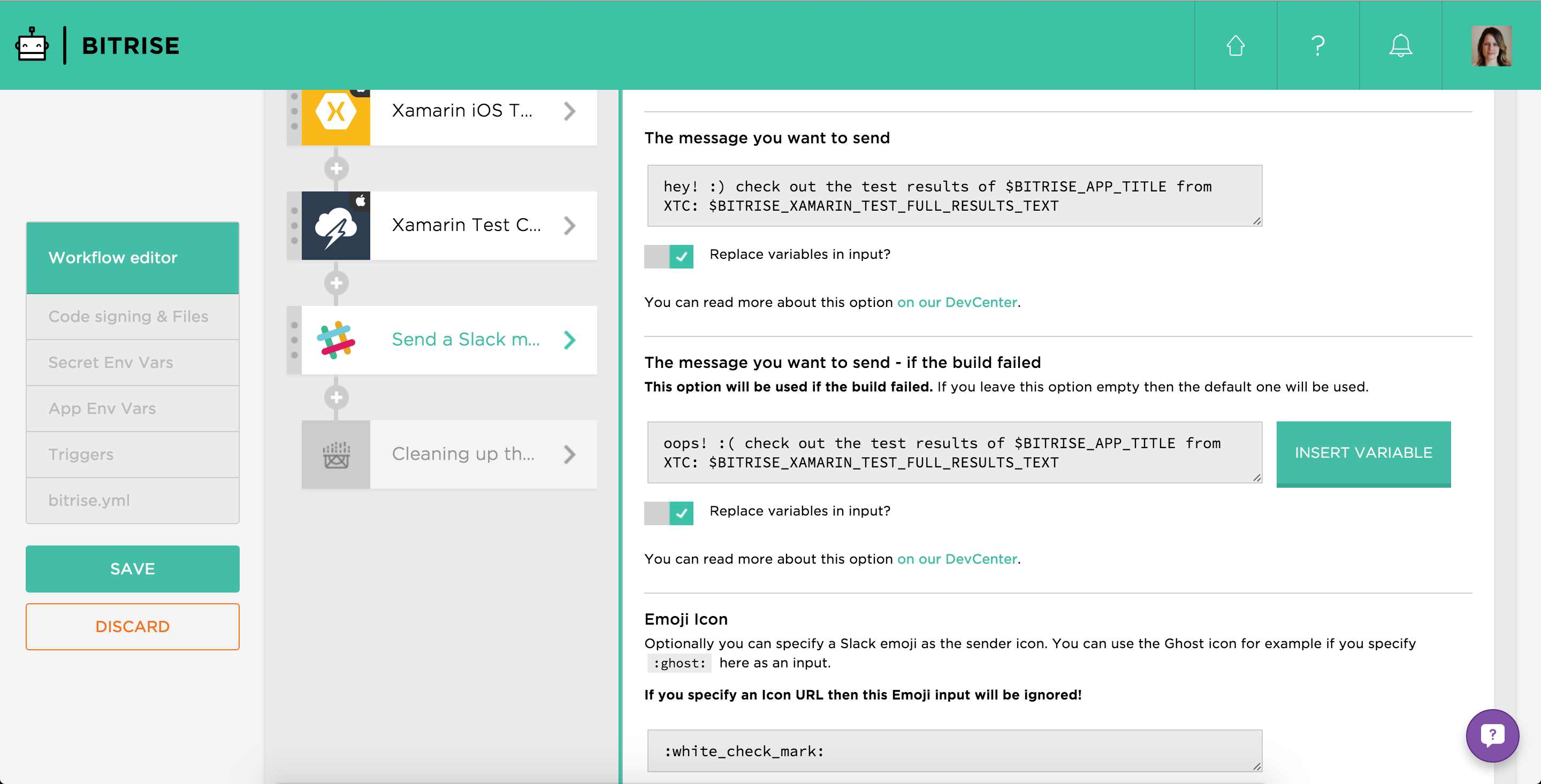Expand the Xamarin Test Cloud step chevron
Image resolution: width=1541 pixels, height=784 pixels.
pyautogui.click(x=569, y=226)
